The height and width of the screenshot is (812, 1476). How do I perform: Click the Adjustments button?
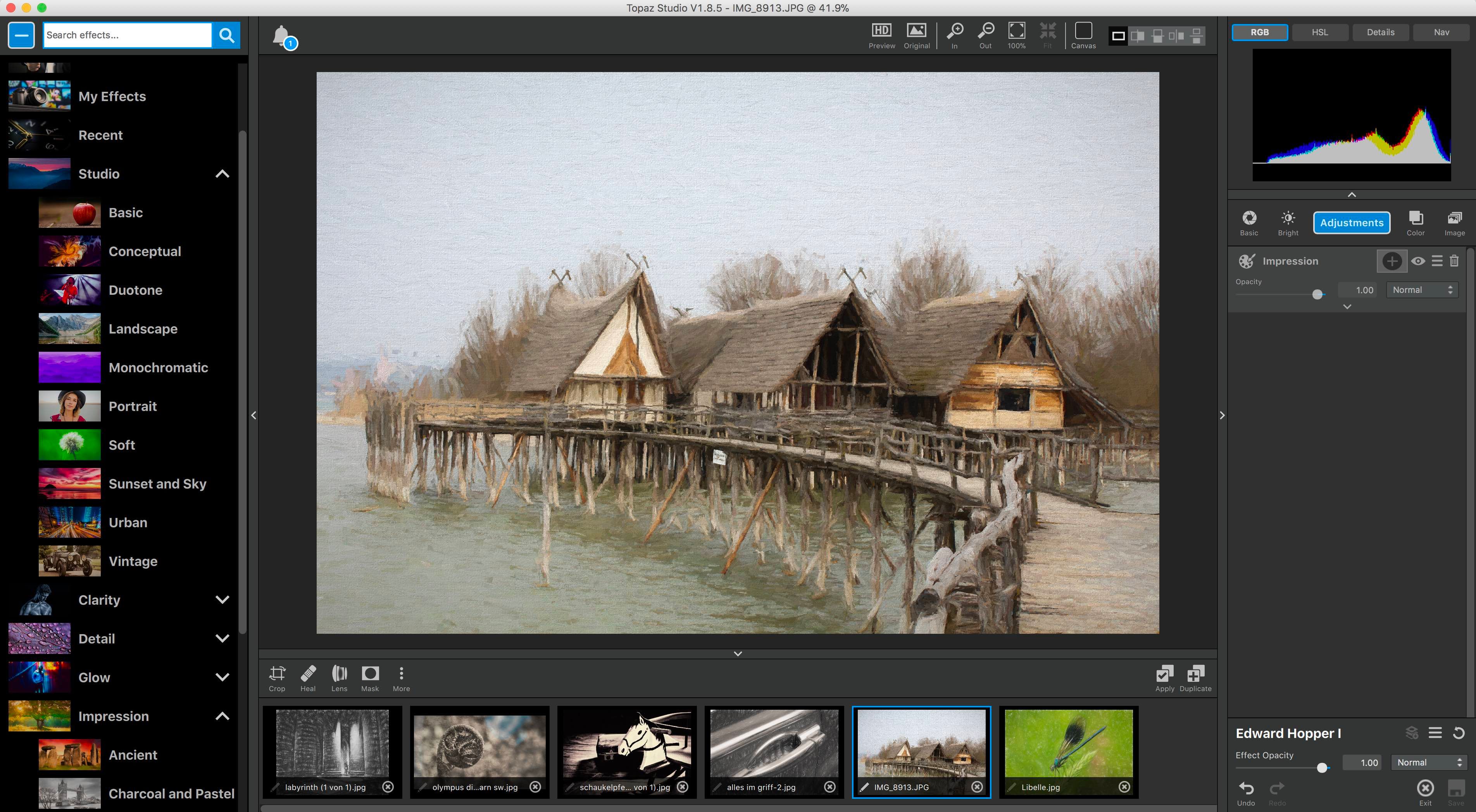click(x=1352, y=223)
